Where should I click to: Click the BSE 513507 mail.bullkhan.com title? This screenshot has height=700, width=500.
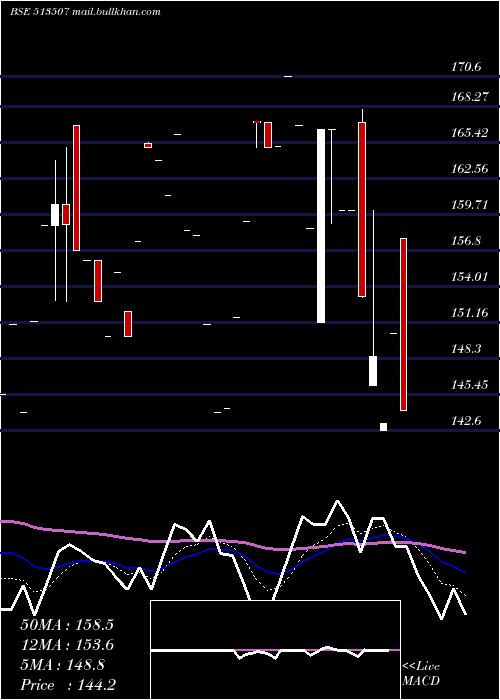coord(85,12)
